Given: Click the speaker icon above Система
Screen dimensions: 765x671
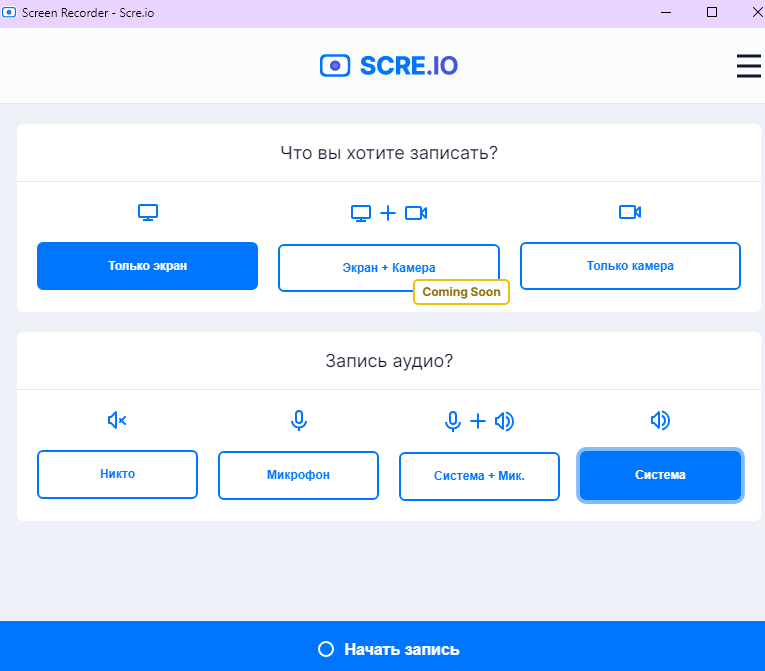Looking at the screenshot, I should point(660,420).
